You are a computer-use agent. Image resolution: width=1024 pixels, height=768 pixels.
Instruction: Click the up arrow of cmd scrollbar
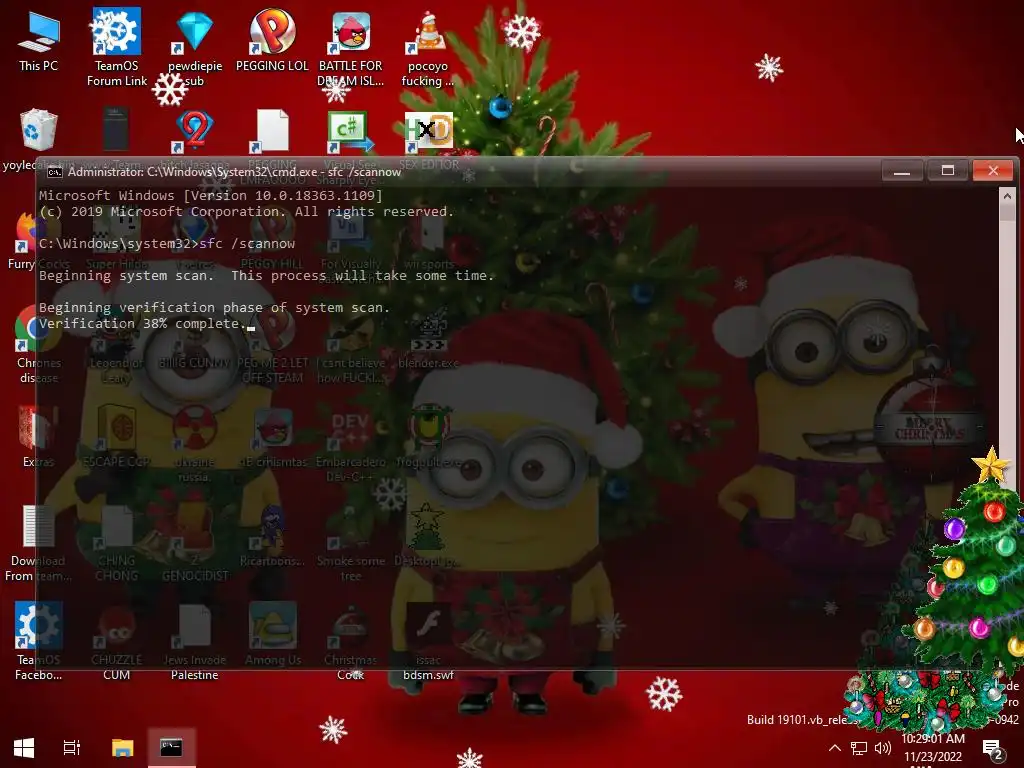click(1008, 195)
